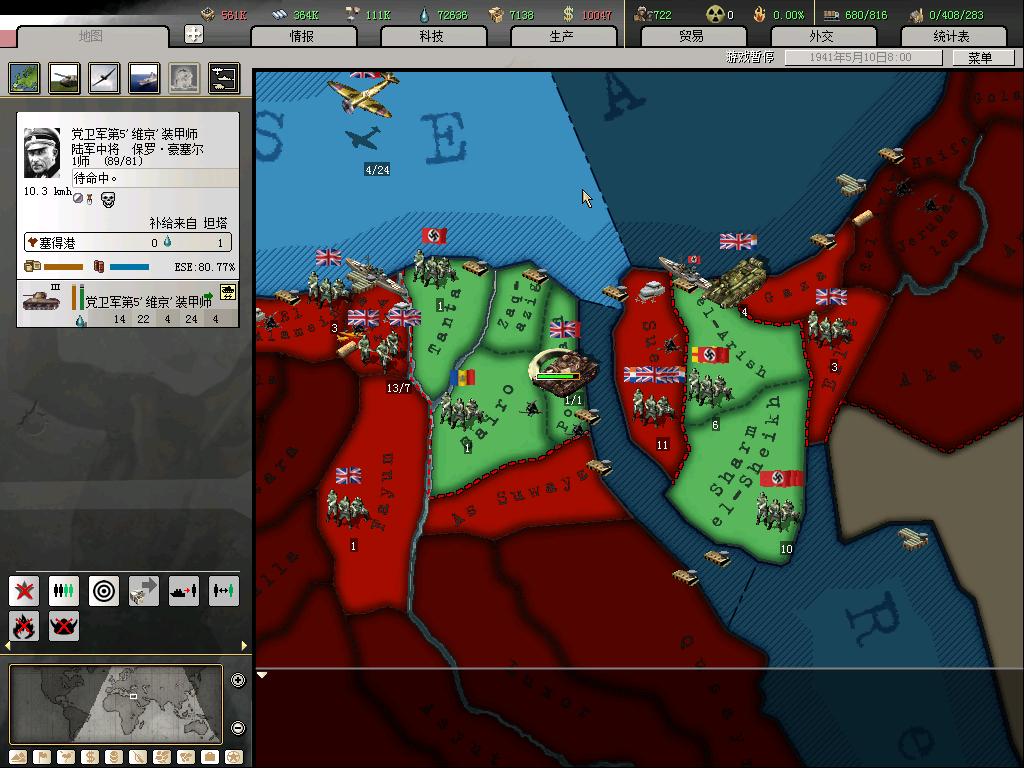Viewport: 1024px width, 768px height.
Task: Click the metal resource icon showing 364K
Action: point(279,14)
